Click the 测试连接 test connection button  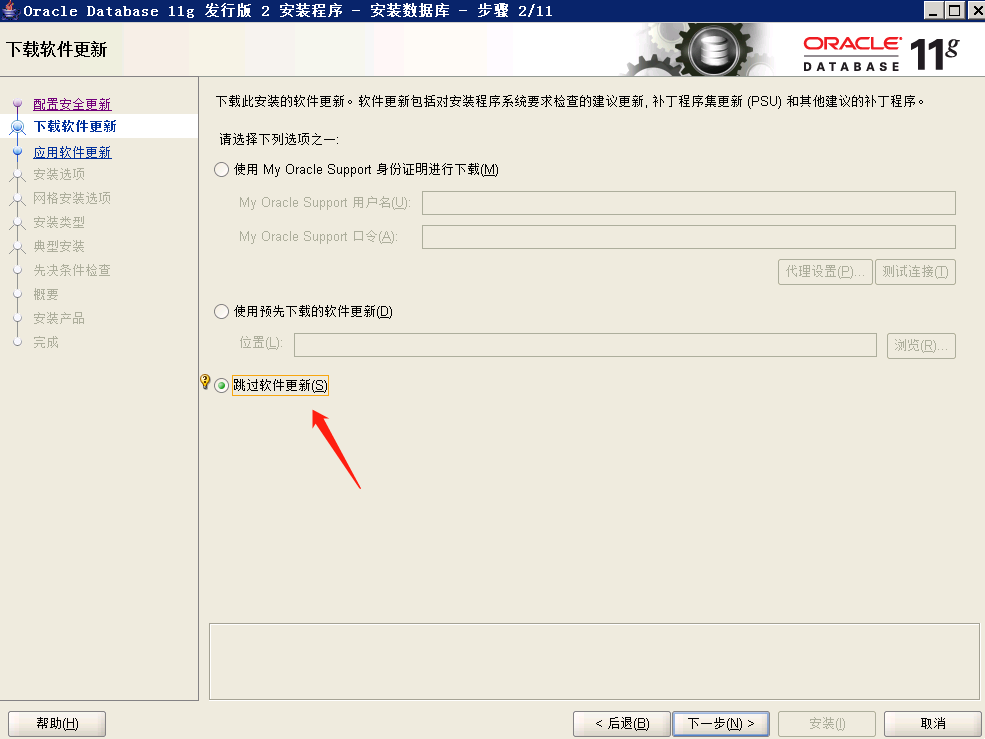coord(915,271)
